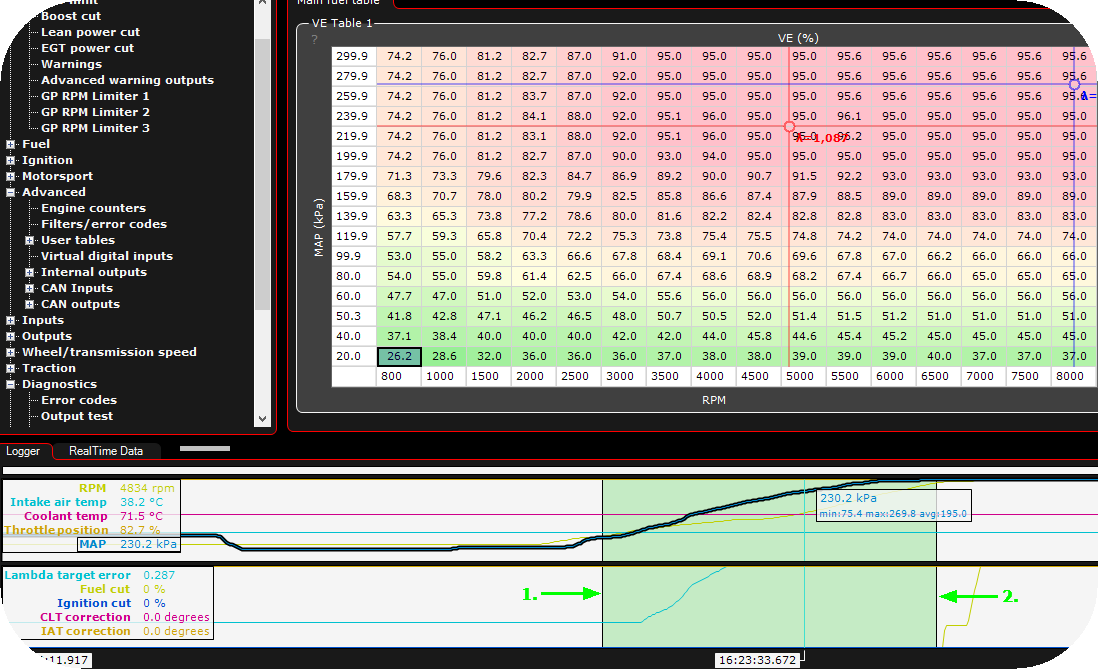Select VE cell 84.1 at 239.9 kPa

click(x=534, y=116)
